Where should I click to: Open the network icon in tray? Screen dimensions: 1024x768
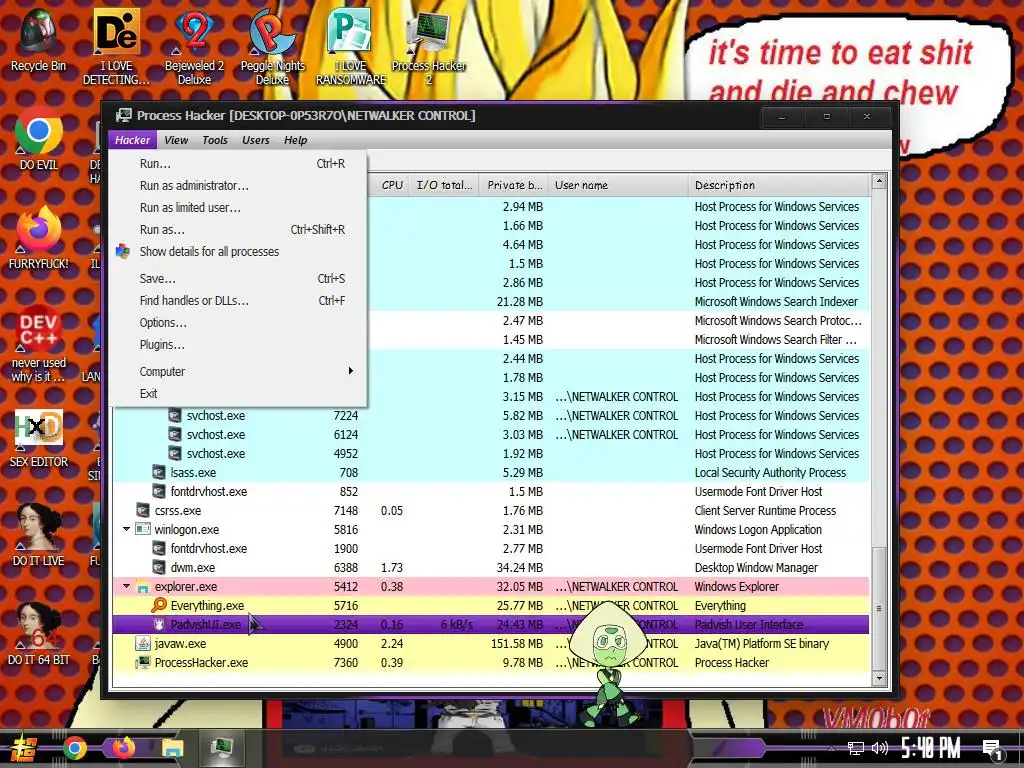(856, 748)
